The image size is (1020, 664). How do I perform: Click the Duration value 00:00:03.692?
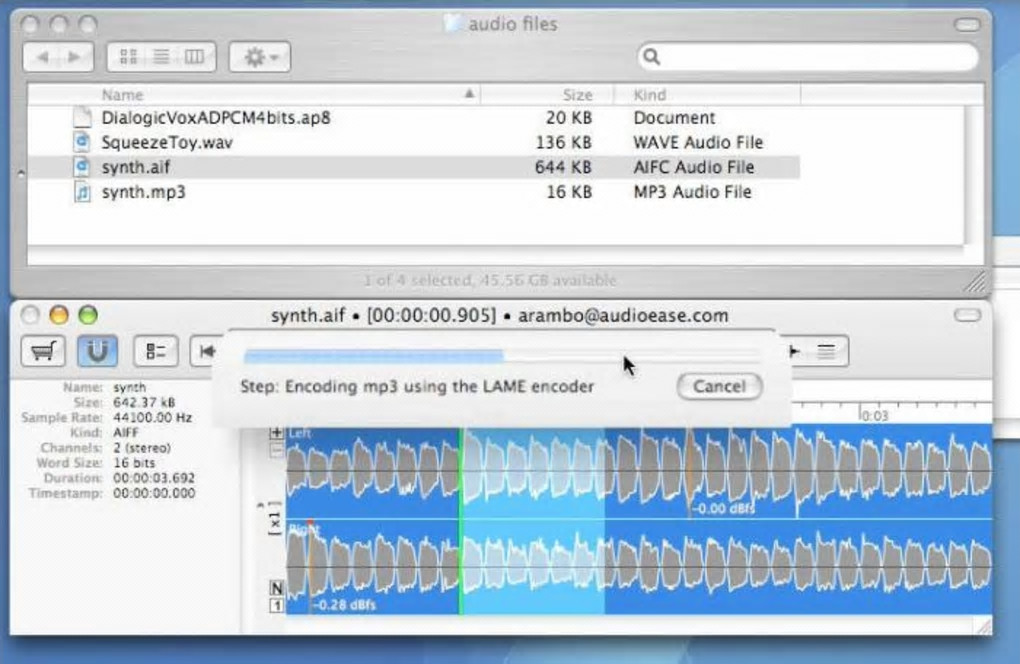point(154,478)
